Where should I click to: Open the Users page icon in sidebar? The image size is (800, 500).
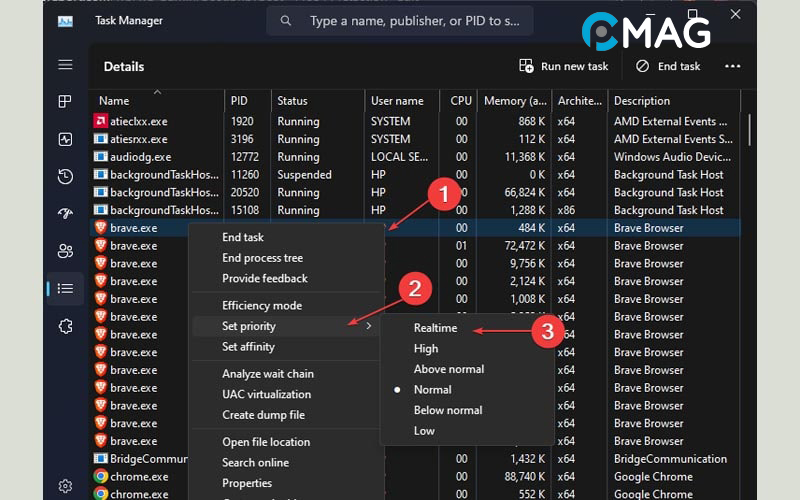click(65, 251)
